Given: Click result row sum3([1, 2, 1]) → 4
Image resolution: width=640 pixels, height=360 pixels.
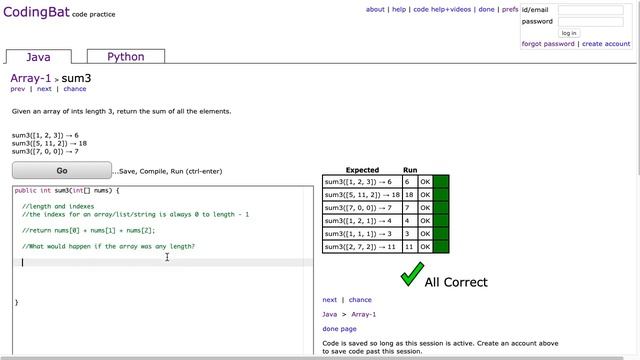Looking at the screenshot, I should [385, 221].
